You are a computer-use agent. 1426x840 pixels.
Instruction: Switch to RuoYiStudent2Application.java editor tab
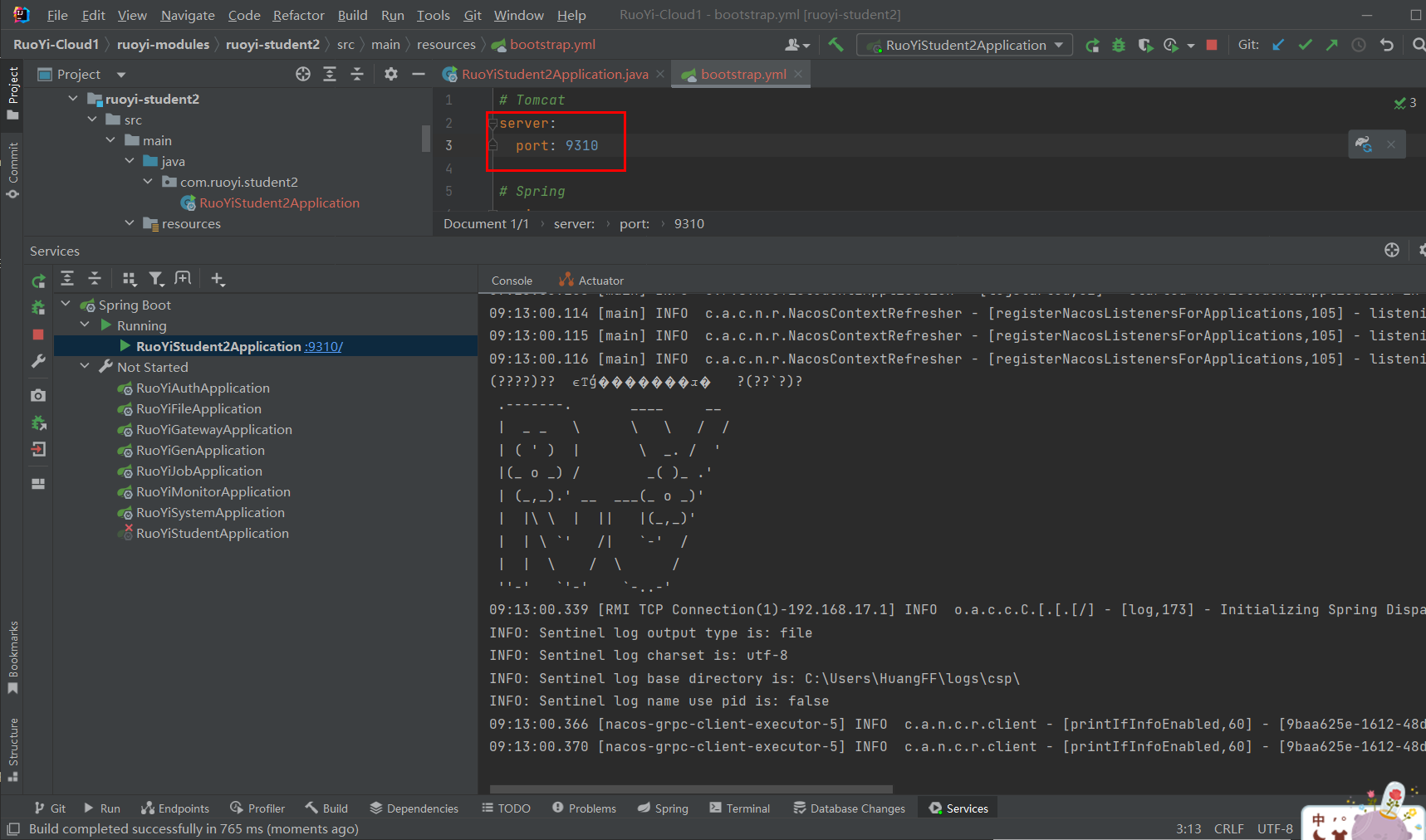[554, 74]
